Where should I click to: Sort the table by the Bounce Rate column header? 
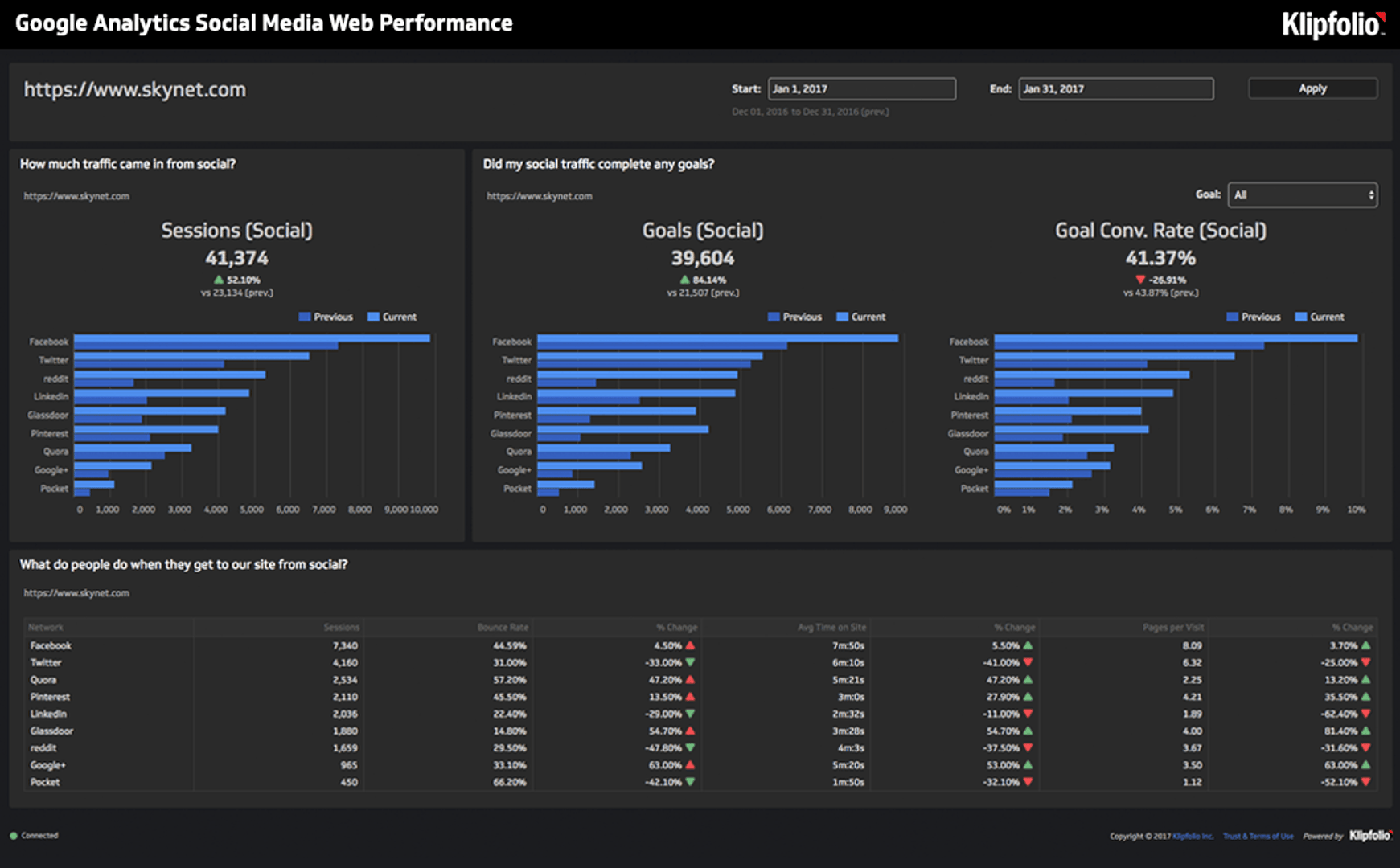(x=503, y=628)
